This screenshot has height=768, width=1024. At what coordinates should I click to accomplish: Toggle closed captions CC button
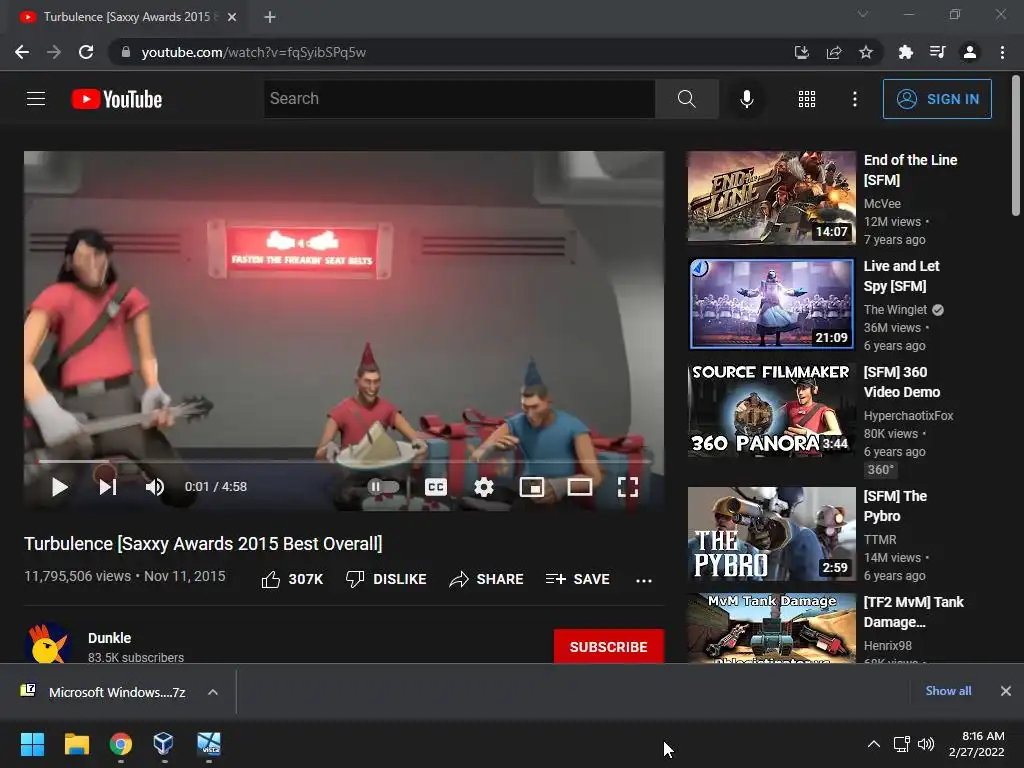click(x=436, y=487)
